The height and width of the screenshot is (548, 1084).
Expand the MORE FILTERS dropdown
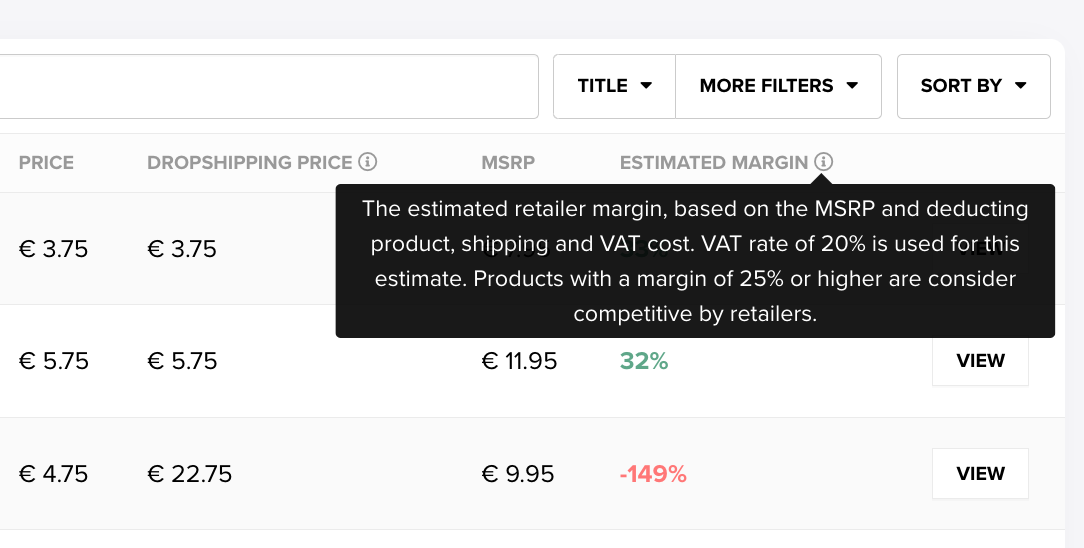coord(778,86)
